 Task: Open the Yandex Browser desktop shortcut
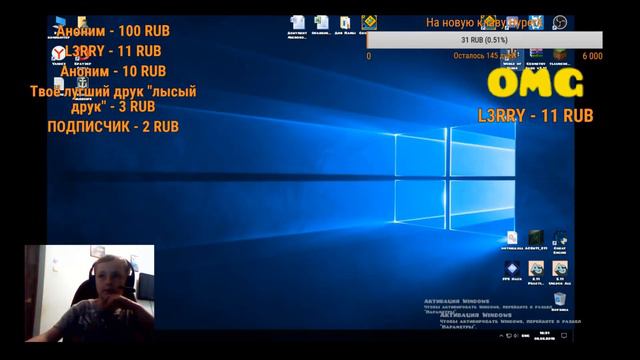[x=59, y=54]
